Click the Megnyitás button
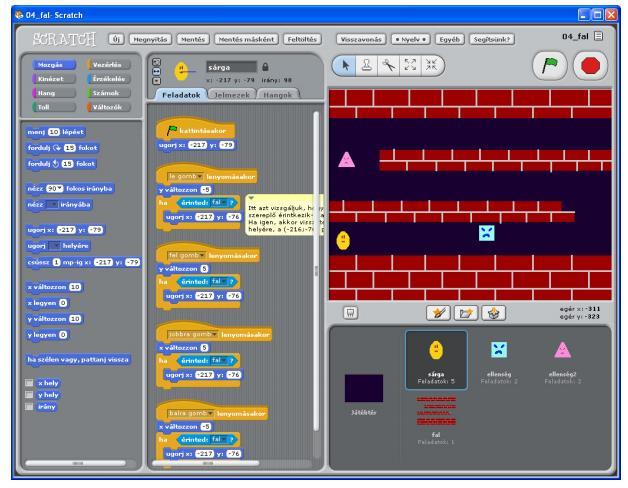The image size is (628, 488). pos(150,39)
